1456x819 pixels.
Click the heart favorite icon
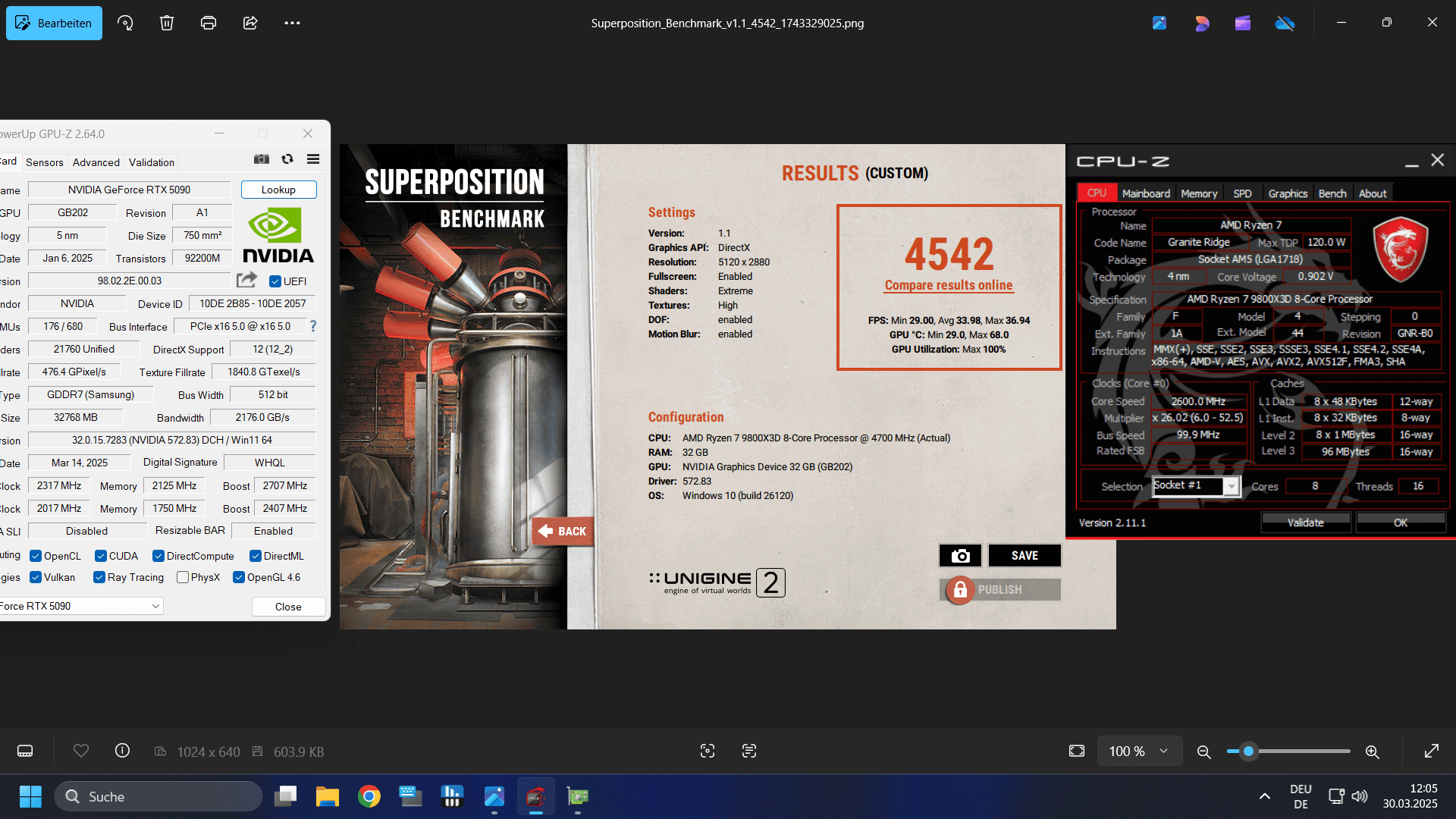[x=81, y=751]
